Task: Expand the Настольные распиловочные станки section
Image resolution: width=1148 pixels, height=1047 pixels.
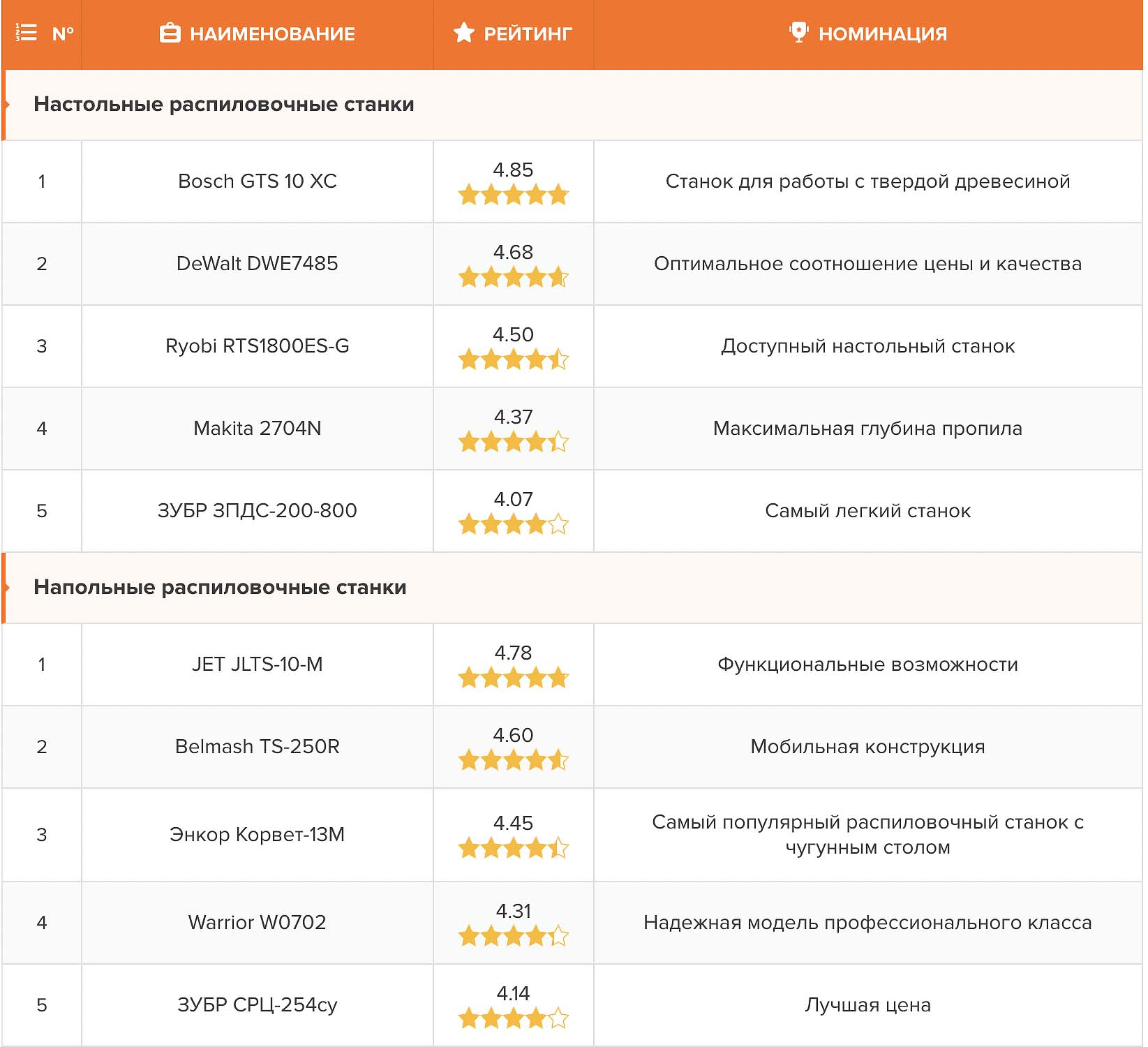Action: click(223, 105)
